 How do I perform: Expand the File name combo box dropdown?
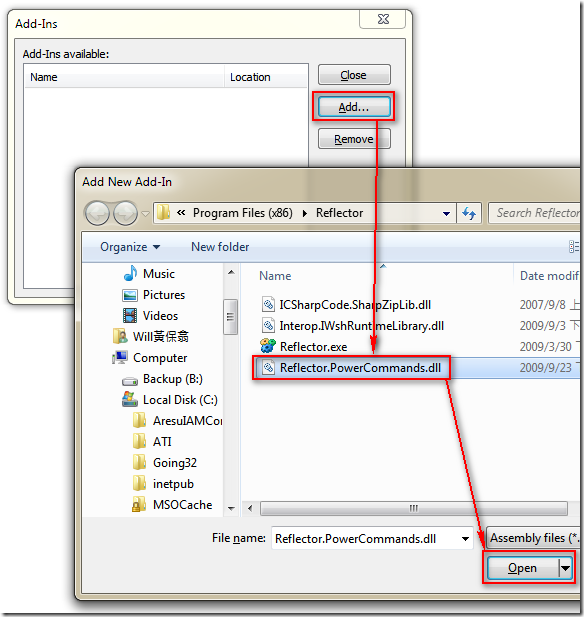click(465, 538)
